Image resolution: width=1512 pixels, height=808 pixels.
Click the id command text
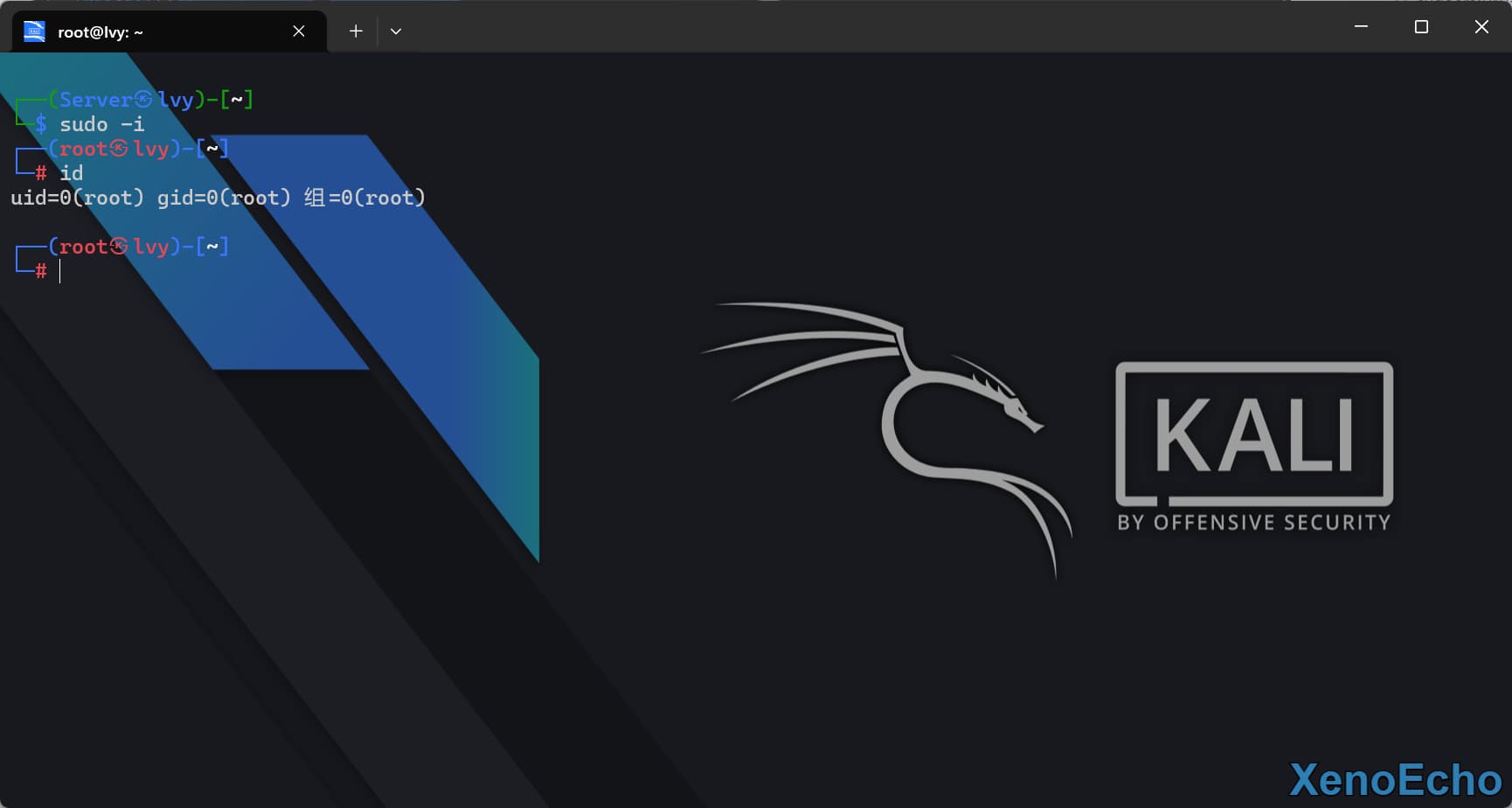(71, 173)
